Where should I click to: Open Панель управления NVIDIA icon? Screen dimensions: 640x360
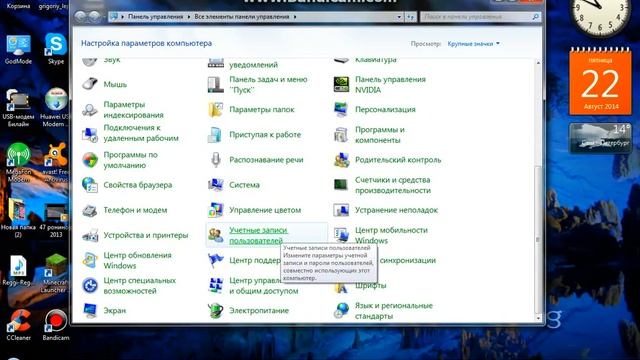click(x=341, y=84)
